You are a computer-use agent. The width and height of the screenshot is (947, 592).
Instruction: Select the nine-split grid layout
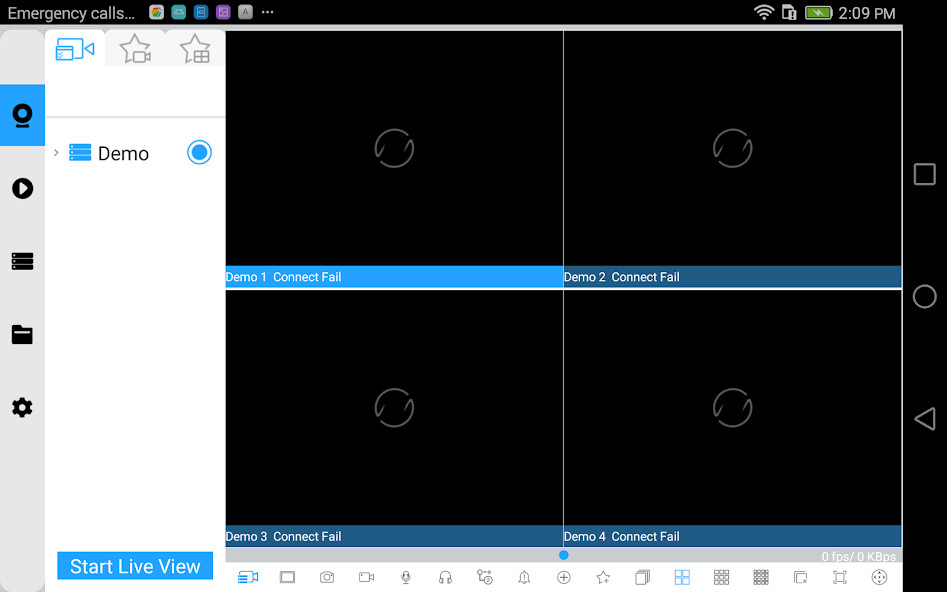721,578
